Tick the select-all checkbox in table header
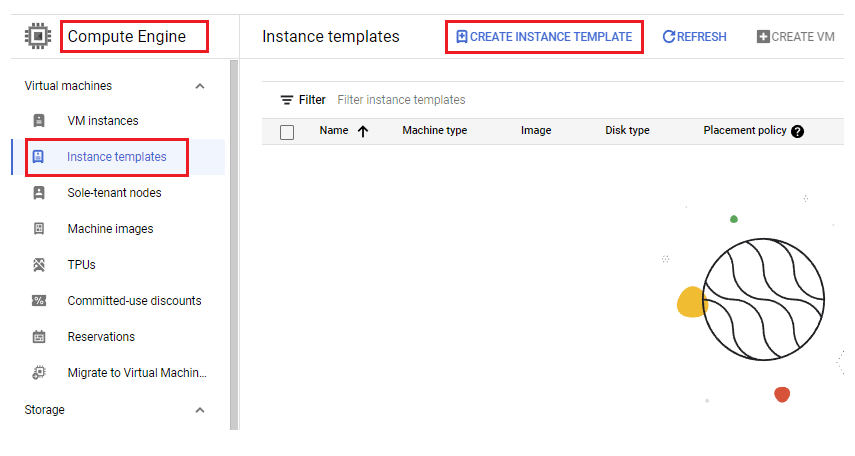Screen dimensions: 855x456 point(287,132)
